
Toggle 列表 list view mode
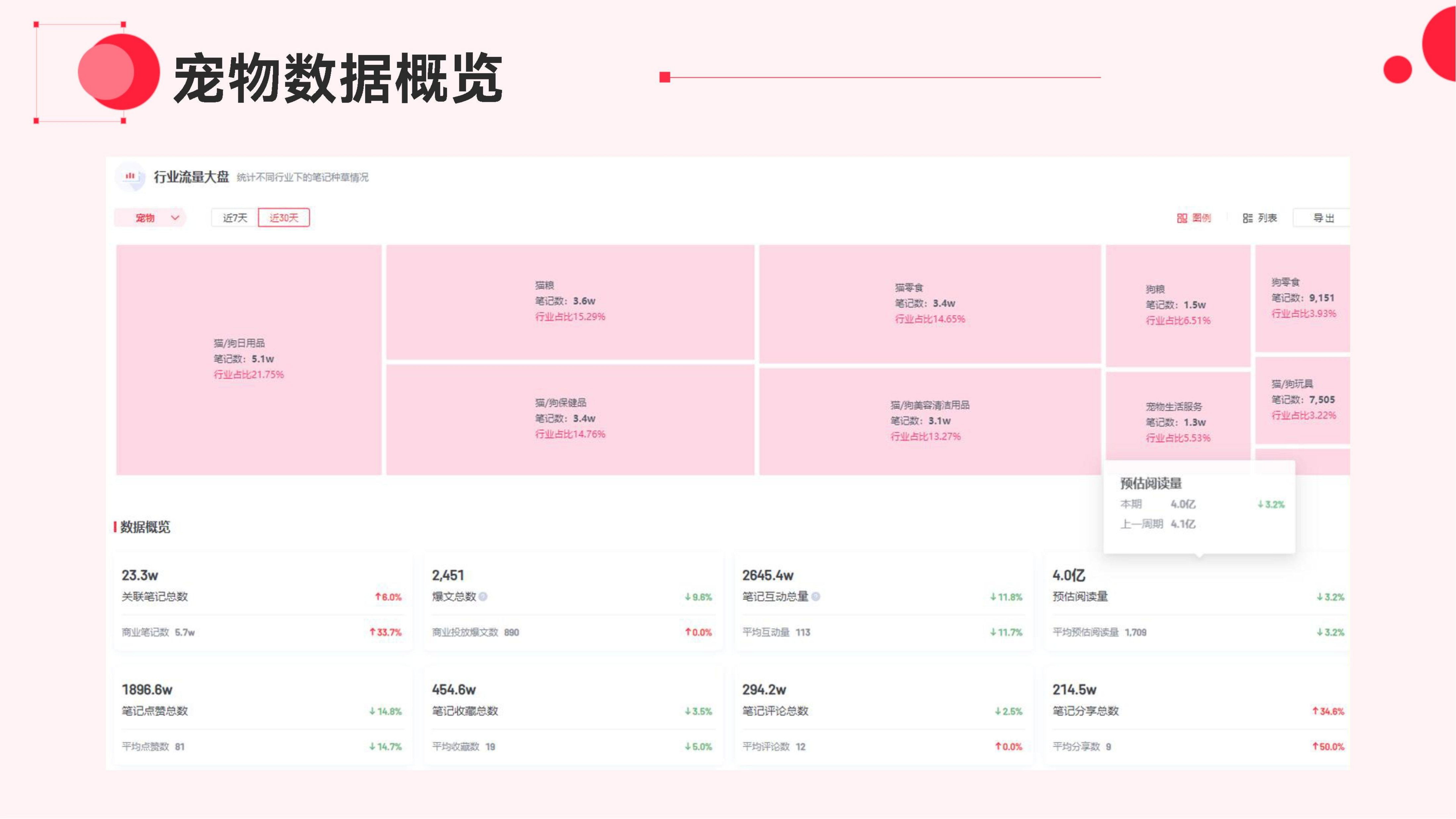[x=1267, y=218]
